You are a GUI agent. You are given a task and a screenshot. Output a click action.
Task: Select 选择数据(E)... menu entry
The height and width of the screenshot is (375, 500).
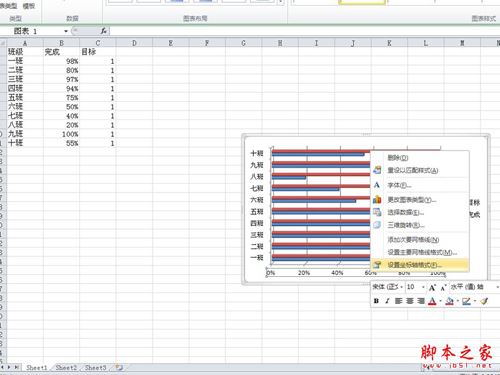pyautogui.click(x=420, y=212)
